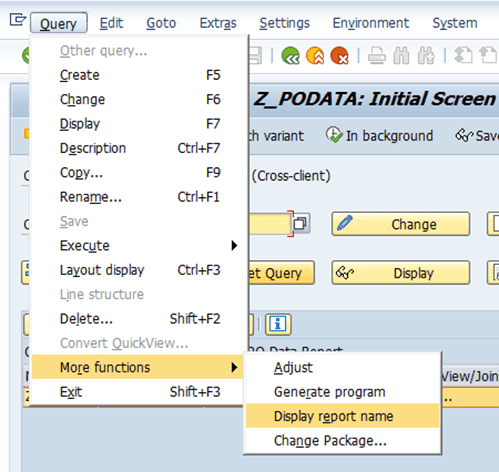Expand the Execute submenu arrow
The height and width of the screenshot is (472, 499).
(x=234, y=246)
